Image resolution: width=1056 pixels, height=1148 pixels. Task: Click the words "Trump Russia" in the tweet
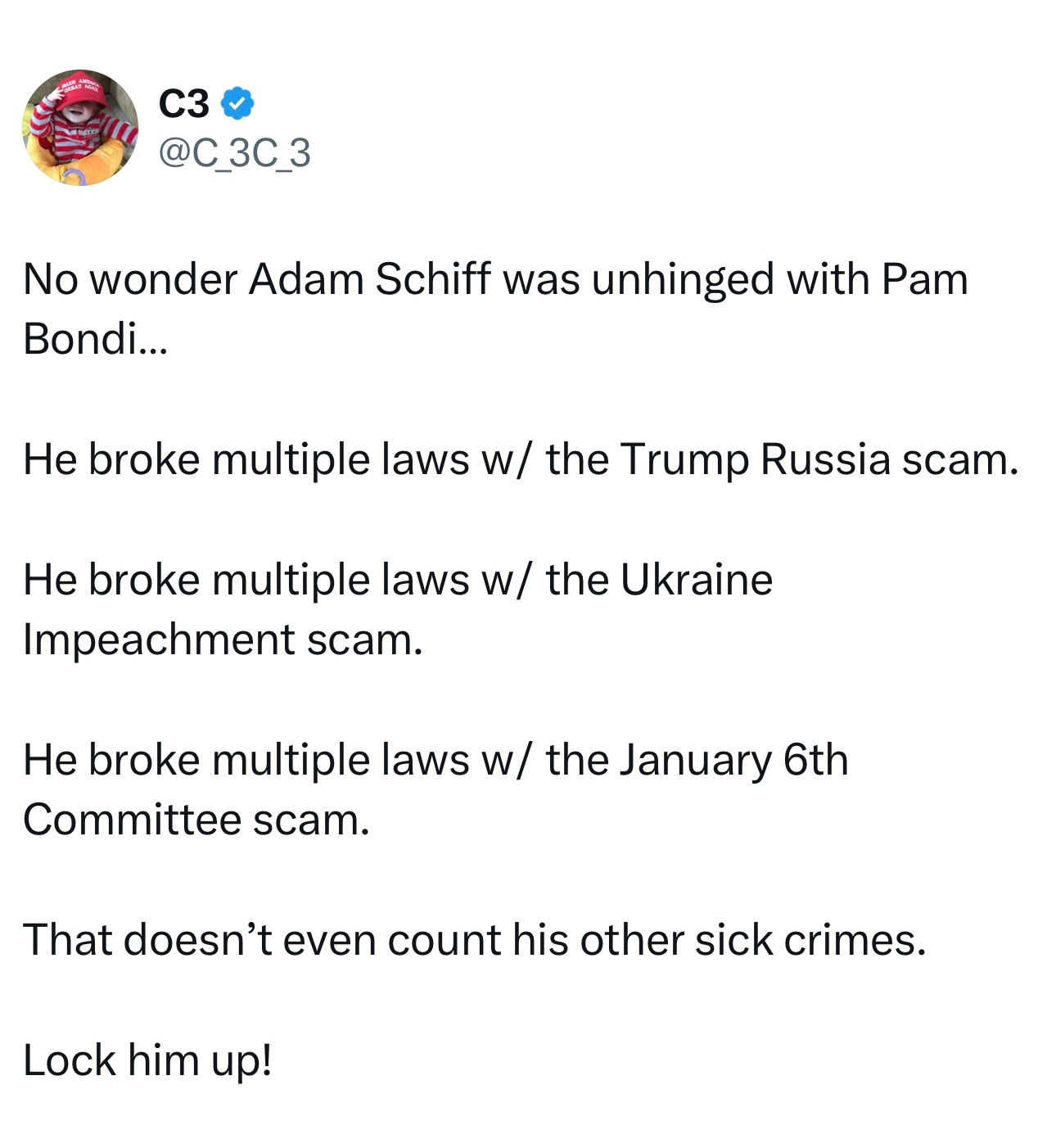[x=754, y=459]
